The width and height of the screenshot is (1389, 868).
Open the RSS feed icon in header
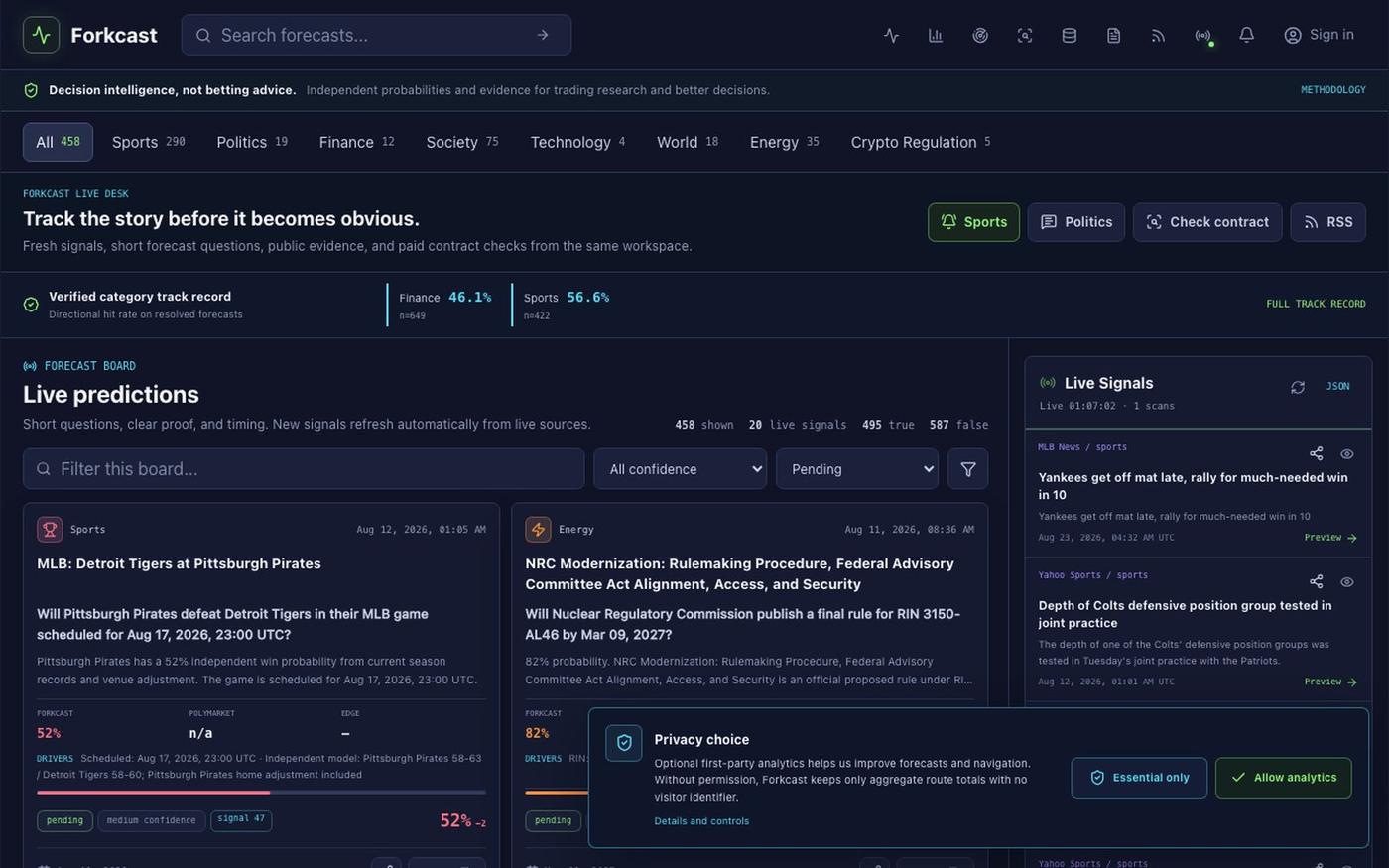coord(1158,35)
